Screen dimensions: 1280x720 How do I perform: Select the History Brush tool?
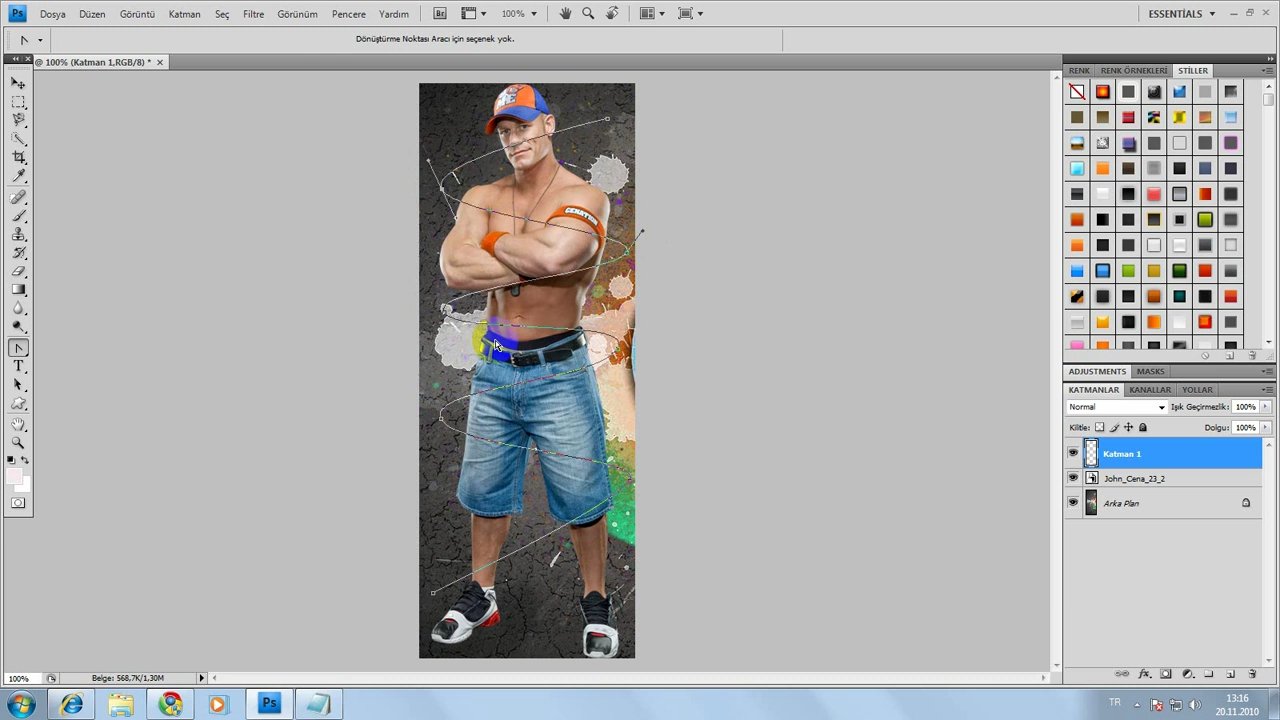[x=18, y=253]
